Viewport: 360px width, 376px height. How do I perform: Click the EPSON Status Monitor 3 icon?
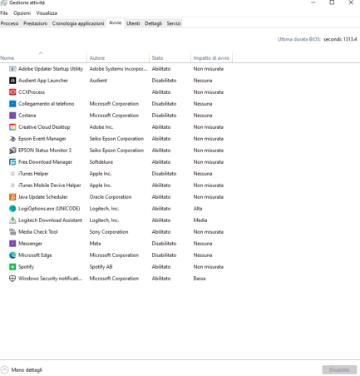(12, 150)
